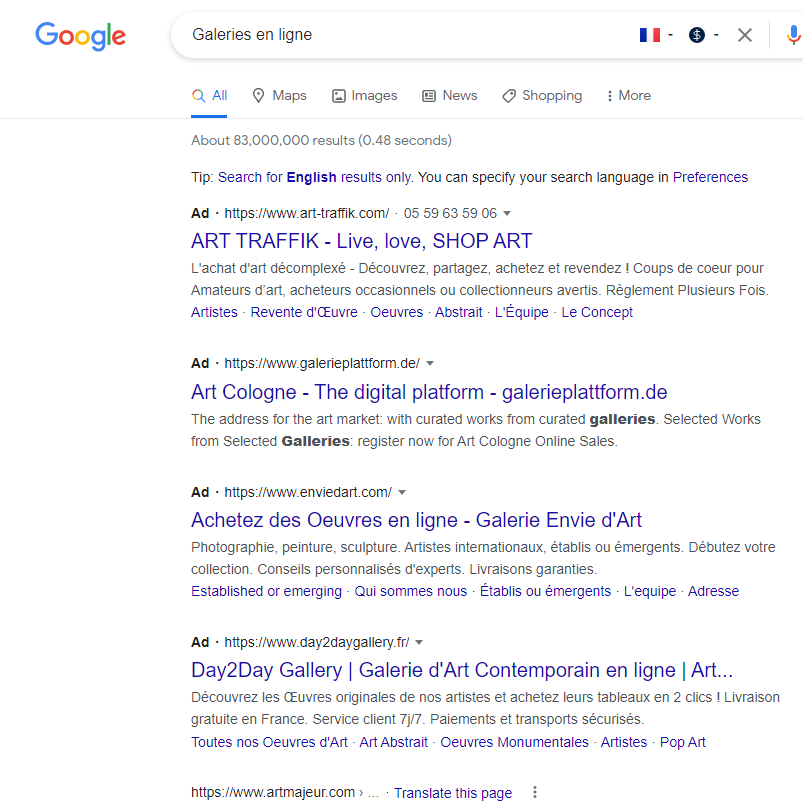Open the L'equipe sitelink under Envie d'Art
Viewport: 803px width, 805px height.
649,591
